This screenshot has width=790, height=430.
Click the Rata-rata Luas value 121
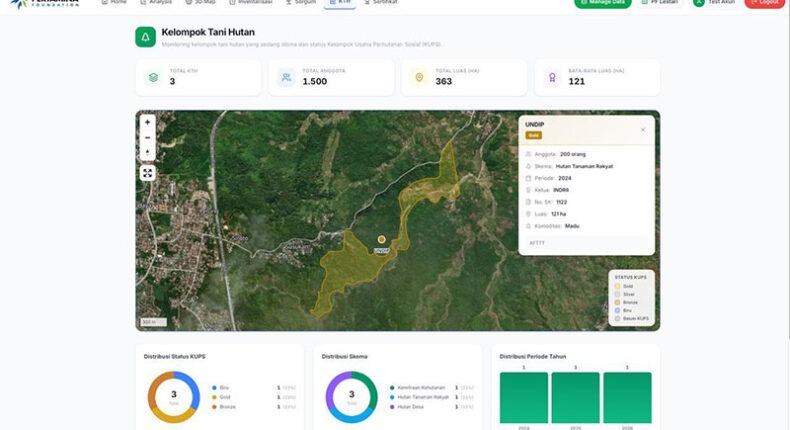577,82
